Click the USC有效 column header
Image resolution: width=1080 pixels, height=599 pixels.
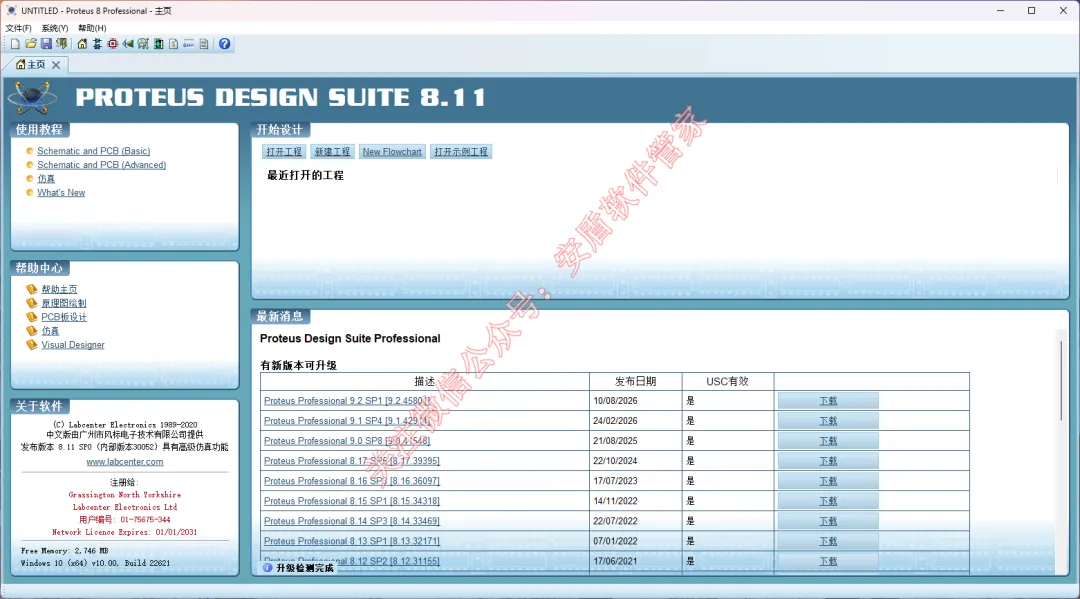[727, 381]
